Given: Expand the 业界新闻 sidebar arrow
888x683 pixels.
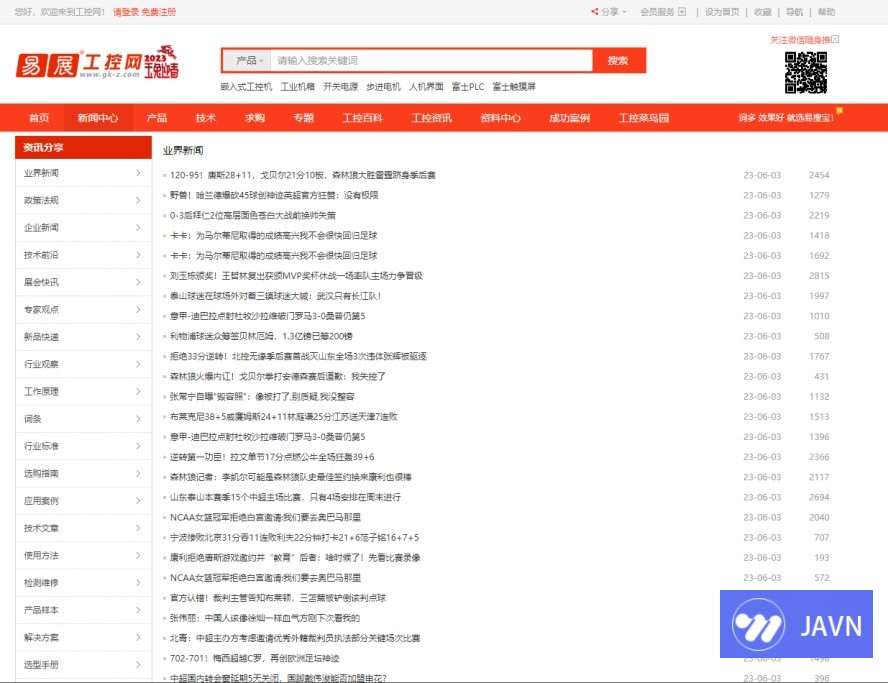Looking at the screenshot, I should [138, 173].
